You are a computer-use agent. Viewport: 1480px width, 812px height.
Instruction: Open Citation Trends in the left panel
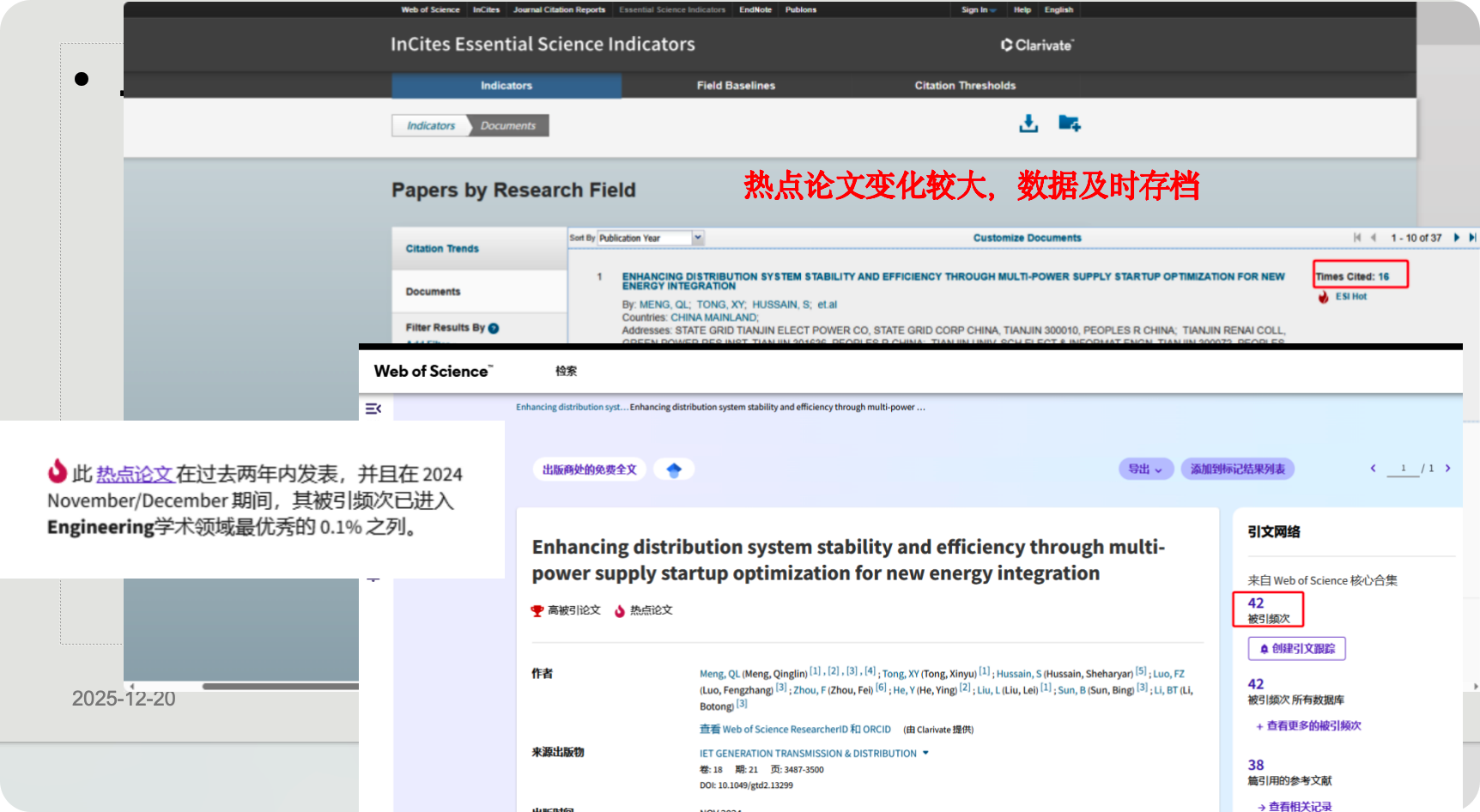click(480, 249)
